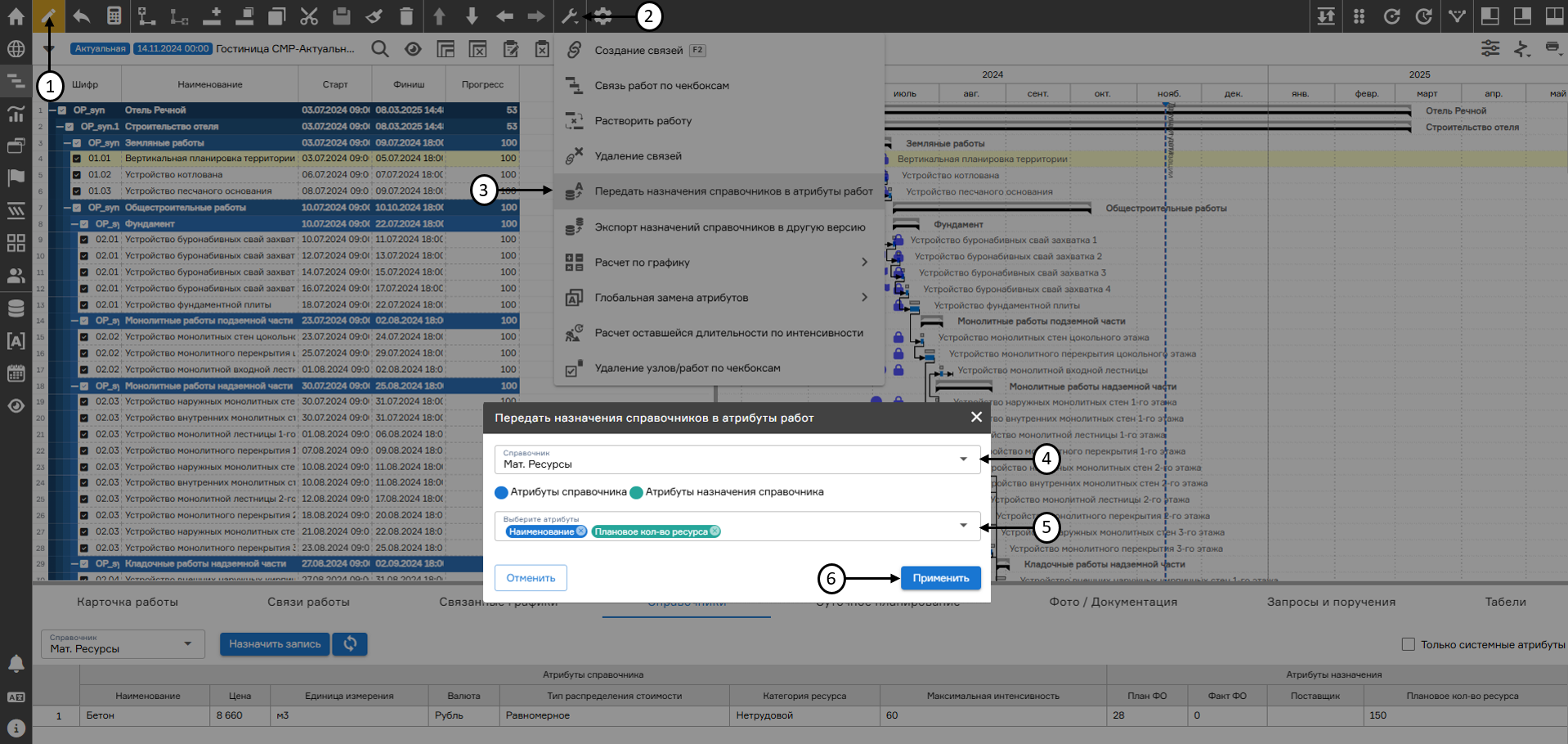Remove the Наименование chip with its x
Viewport: 1568px width, 744px height.
click(x=581, y=531)
